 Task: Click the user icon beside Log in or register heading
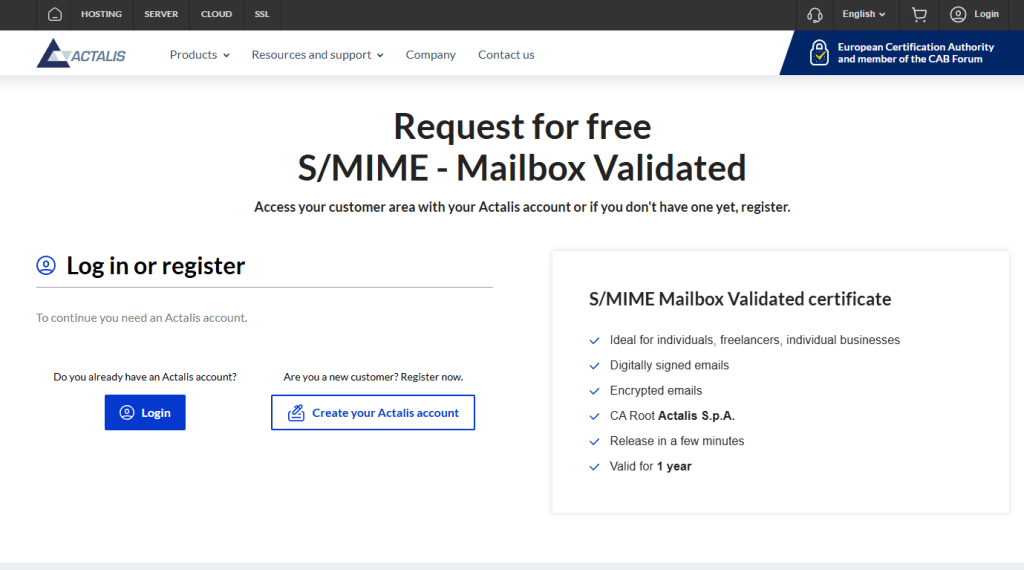point(46,266)
